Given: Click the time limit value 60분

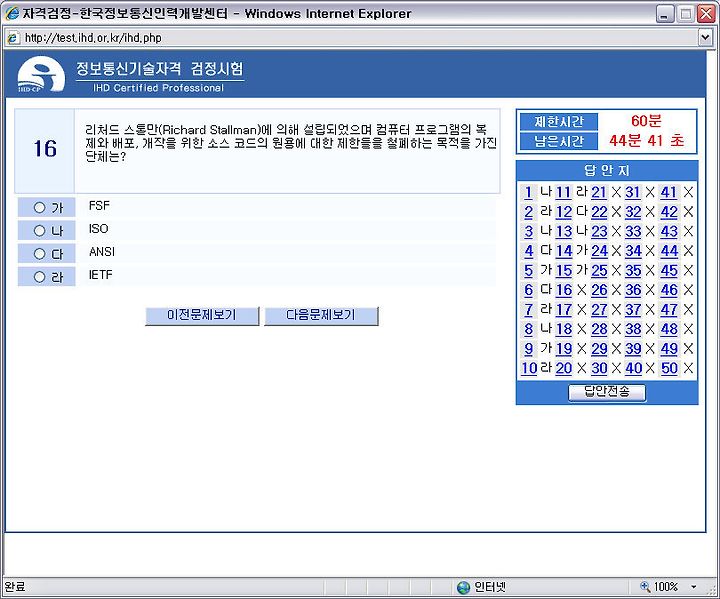Looking at the screenshot, I should [646, 121].
